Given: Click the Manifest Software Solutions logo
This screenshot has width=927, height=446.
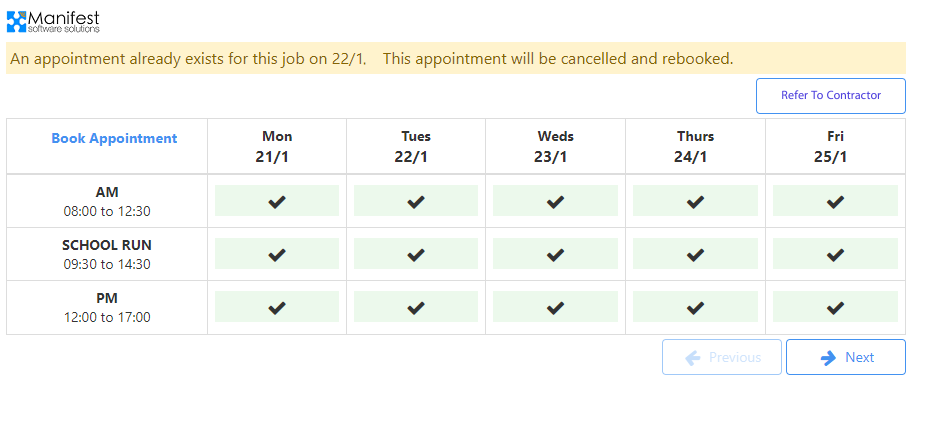Looking at the screenshot, I should pyautogui.click(x=53, y=20).
